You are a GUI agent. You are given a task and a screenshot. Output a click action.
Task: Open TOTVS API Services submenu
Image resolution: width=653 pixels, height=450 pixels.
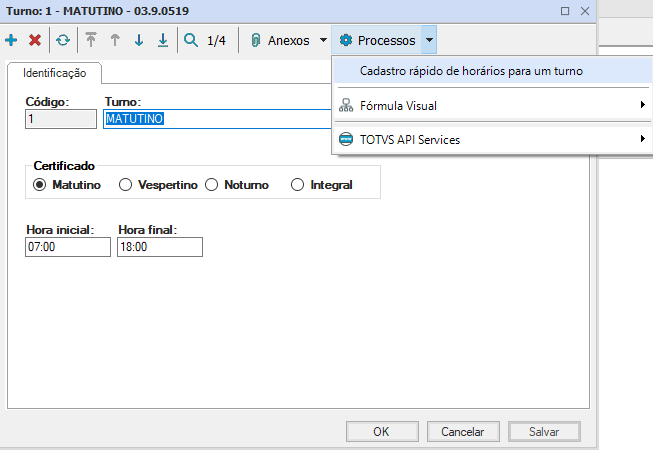click(x=490, y=139)
